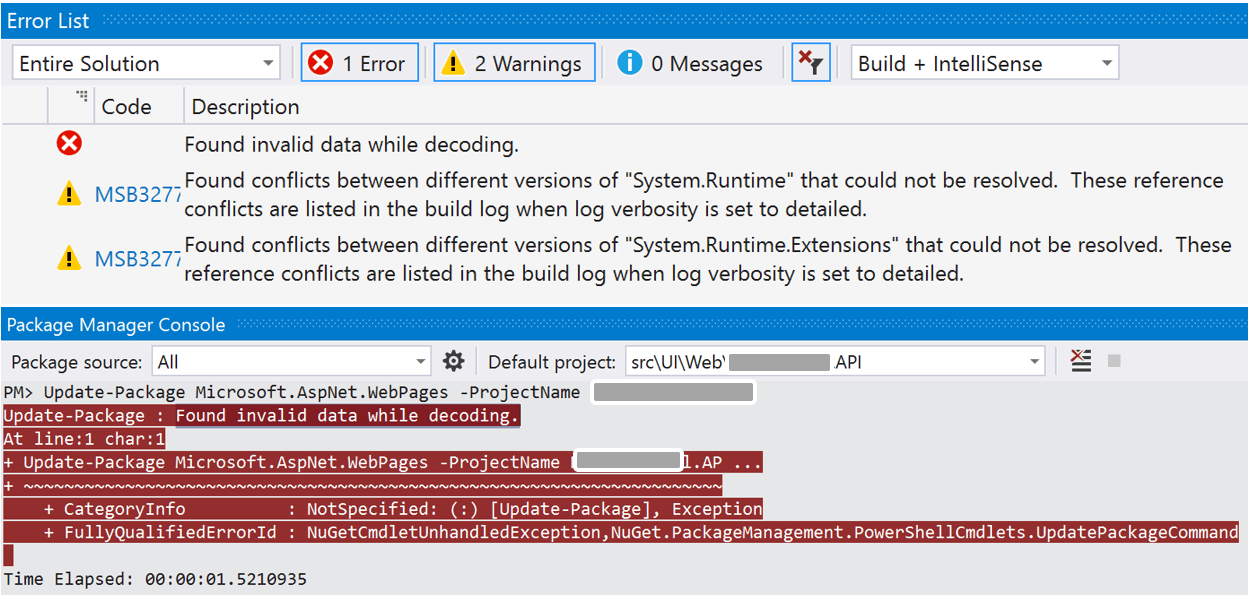
Task: Toggle the 2 Warnings filter
Action: click(x=514, y=63)
